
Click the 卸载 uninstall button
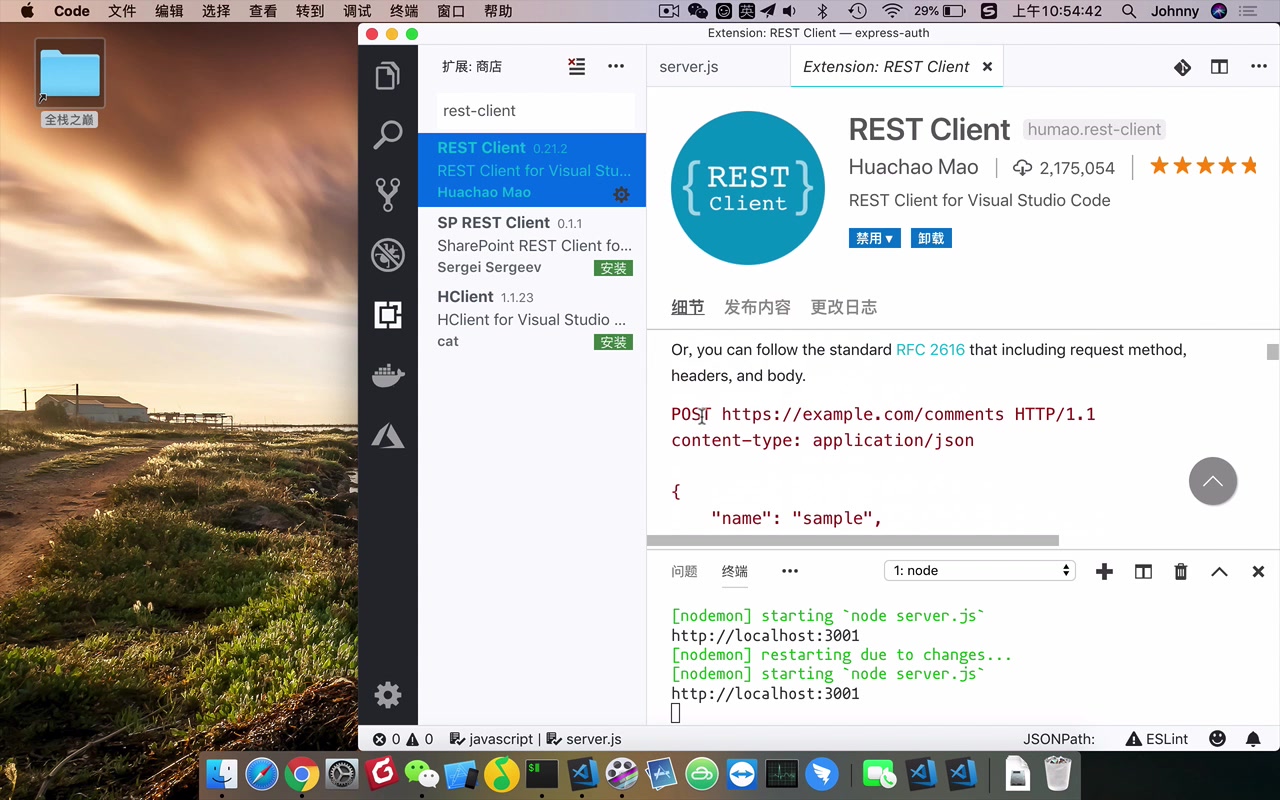click(931, 238)
